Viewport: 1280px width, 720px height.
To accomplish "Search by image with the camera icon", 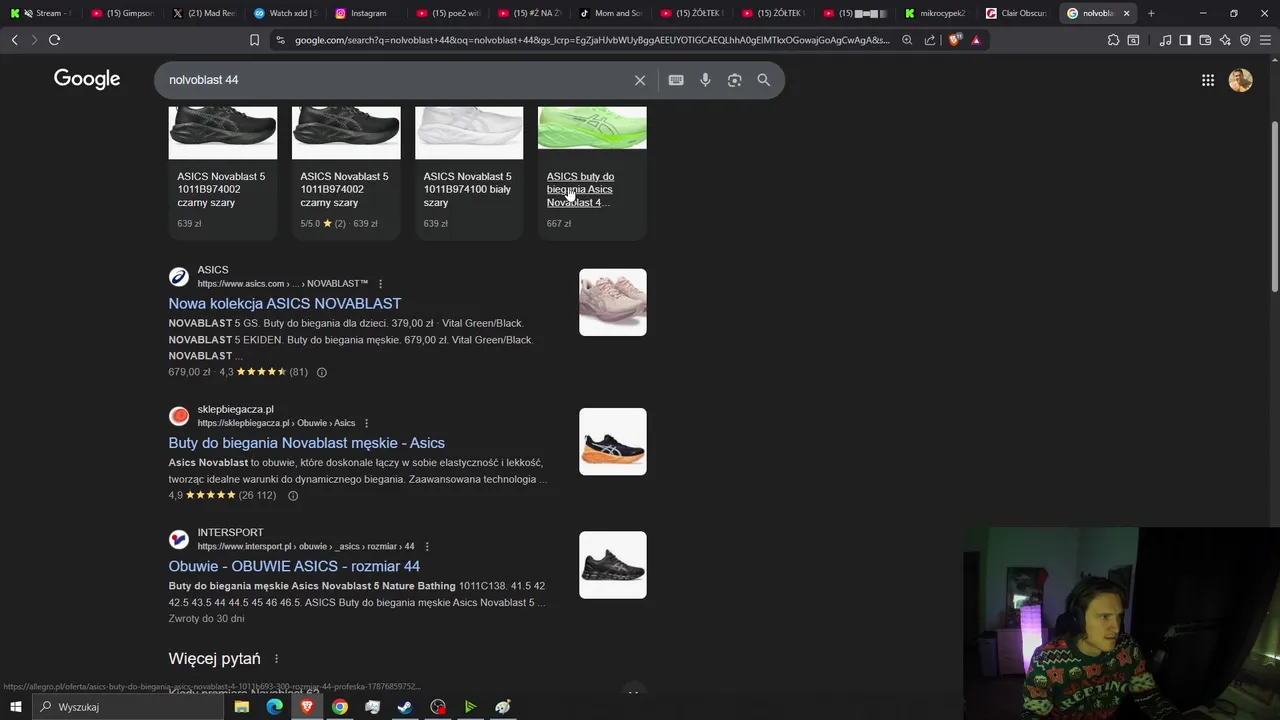I will point(735,80).
